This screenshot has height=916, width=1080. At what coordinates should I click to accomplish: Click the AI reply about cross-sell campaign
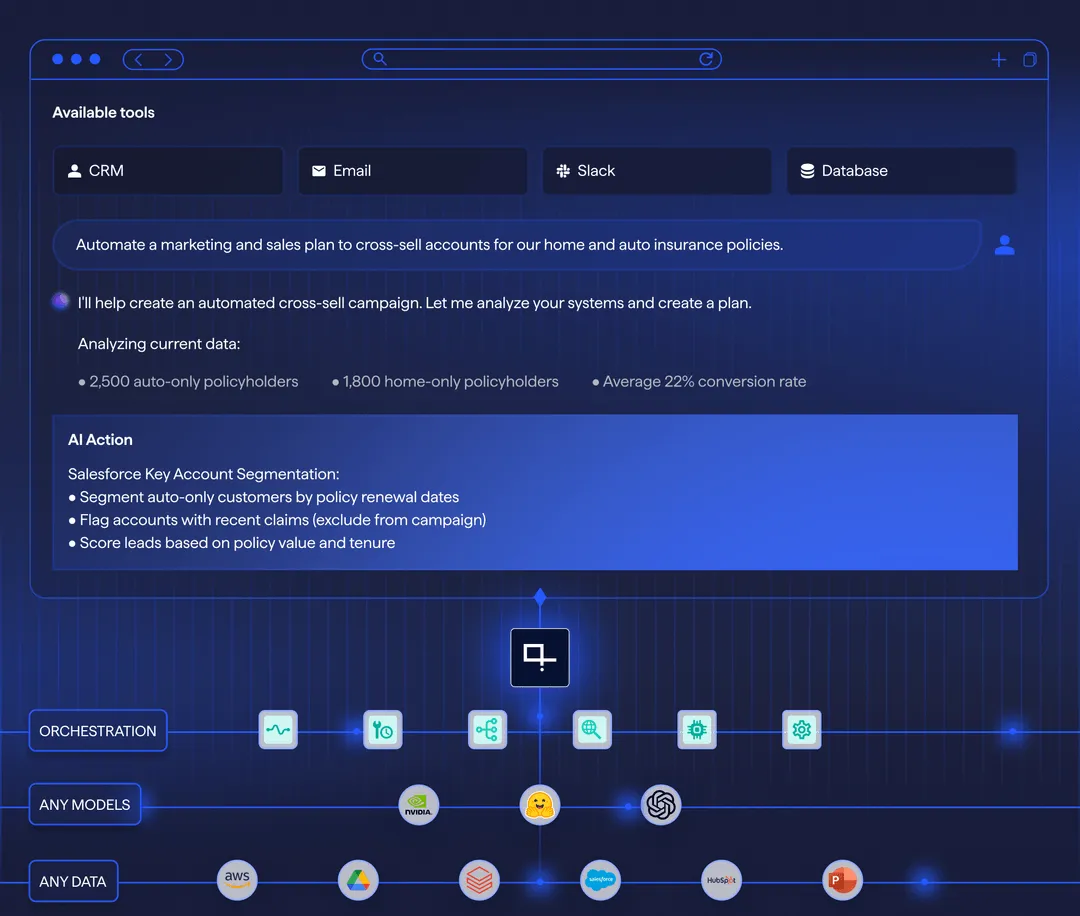point(414,303)
